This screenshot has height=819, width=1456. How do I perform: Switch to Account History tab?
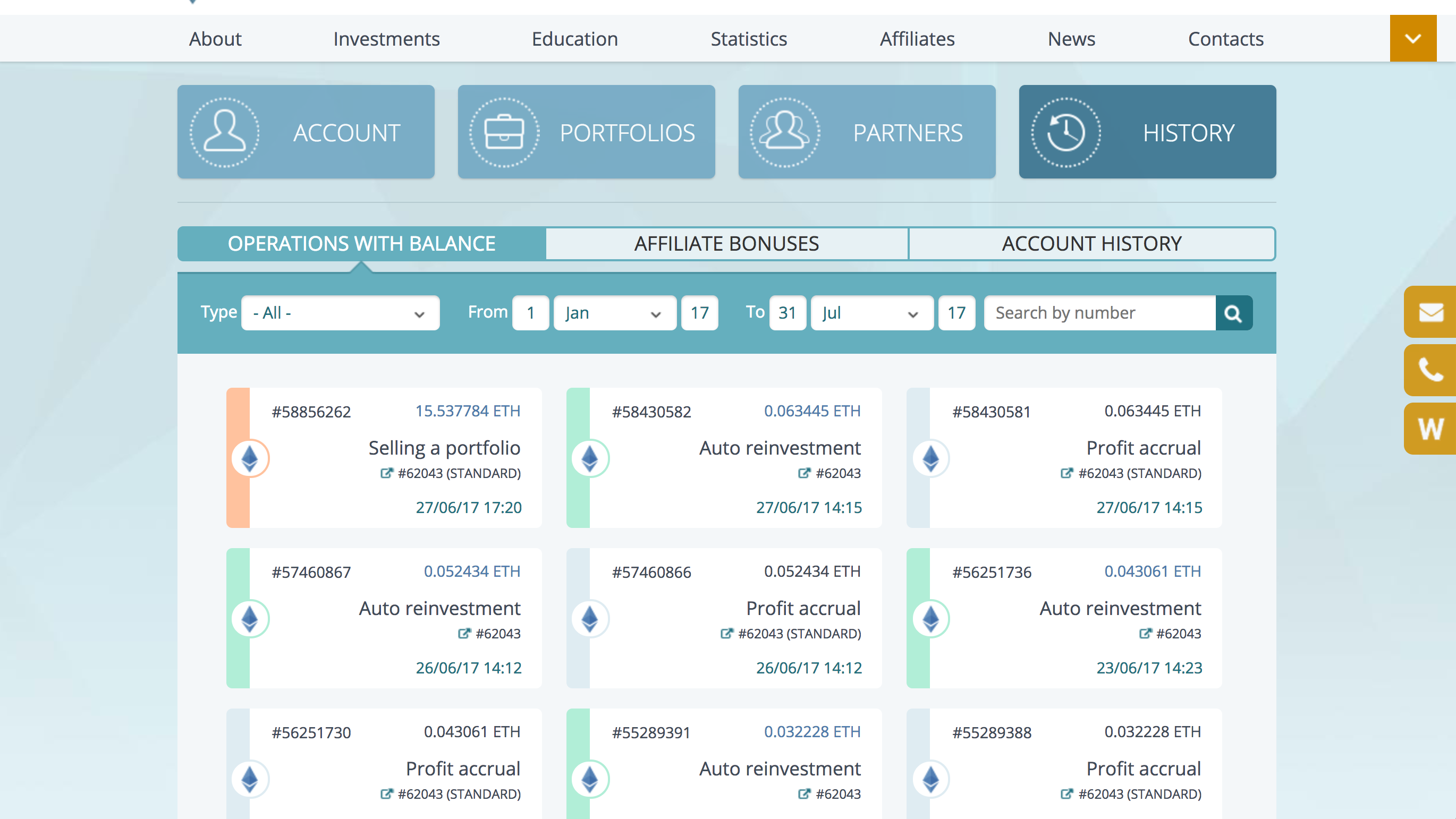[1092, 243]
